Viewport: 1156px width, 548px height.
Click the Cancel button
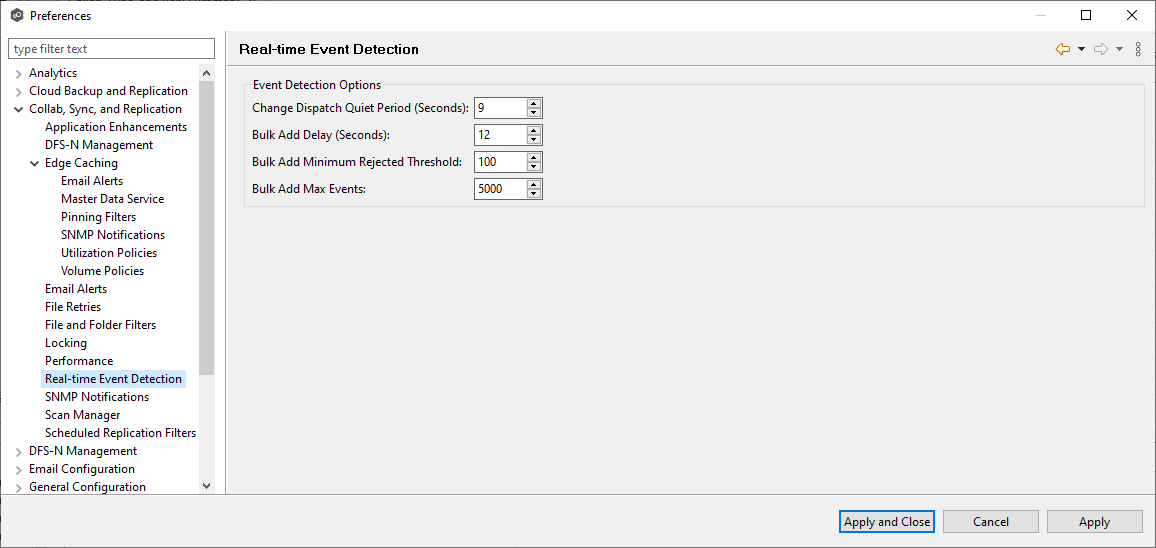(990, 521)
